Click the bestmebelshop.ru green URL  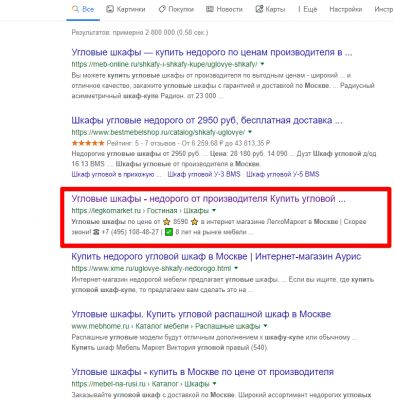(158, 132)
